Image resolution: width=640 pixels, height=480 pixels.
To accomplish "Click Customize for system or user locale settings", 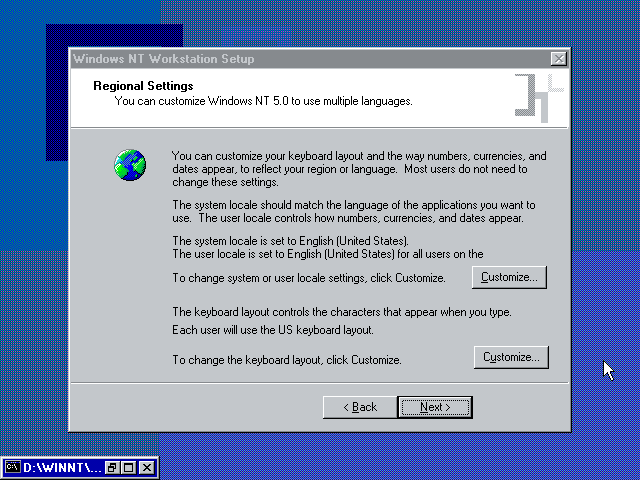I will (509, 278).
